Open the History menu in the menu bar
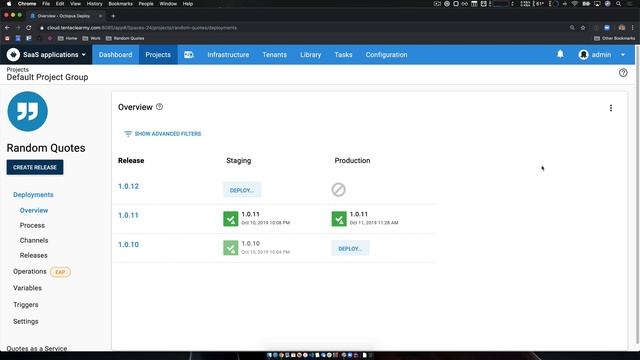Screen dimensions: 640x360 click(x=94, y=4)
